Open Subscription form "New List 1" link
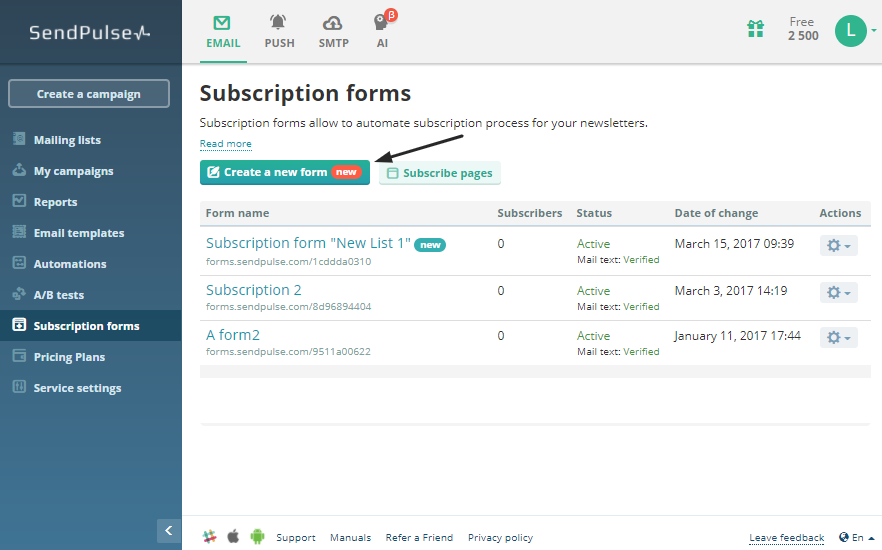Image resolution: width=882 pixels, height=550 pixels. [x=308, y=243]
